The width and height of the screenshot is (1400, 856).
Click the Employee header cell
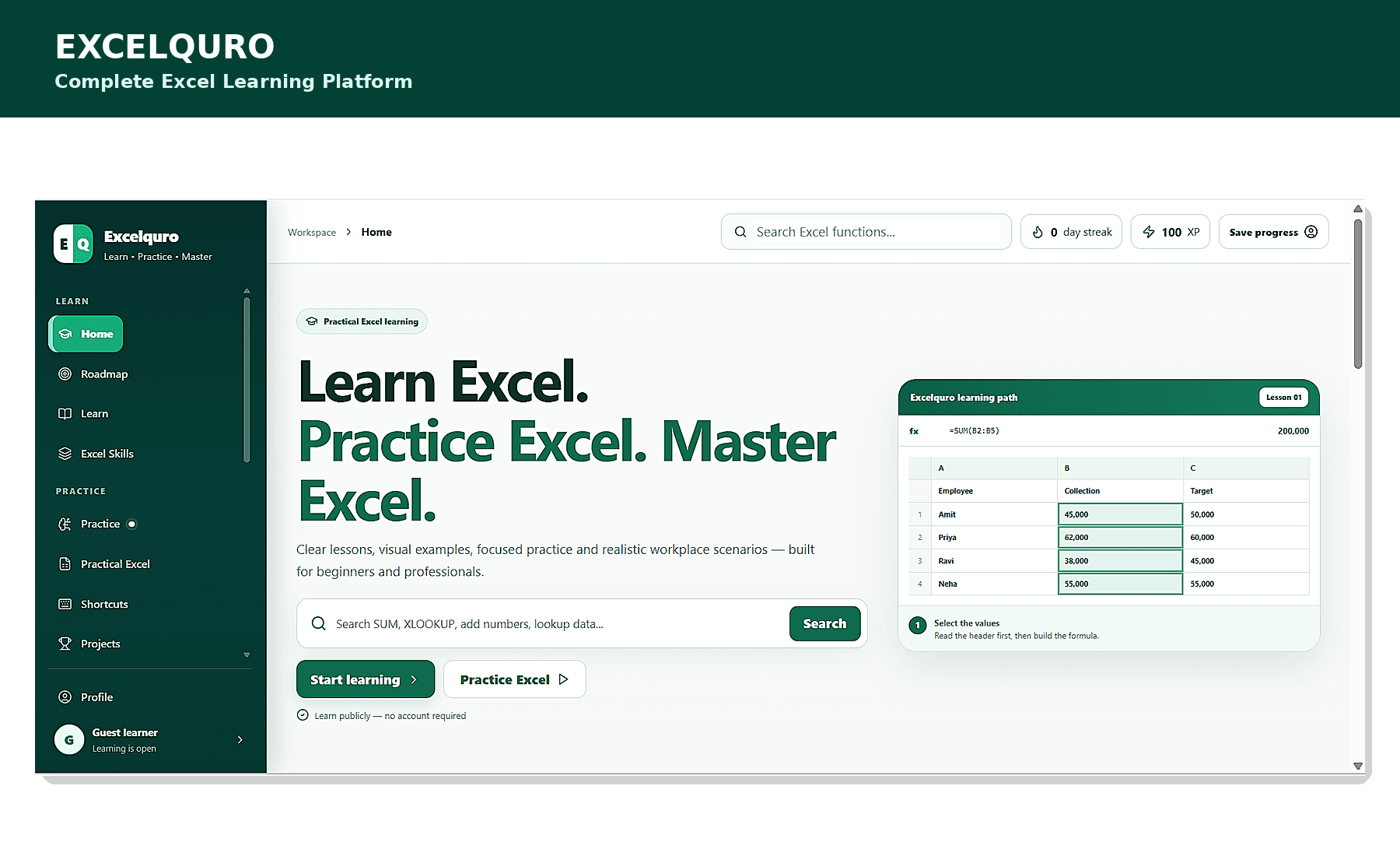click(x=994, y=491)
